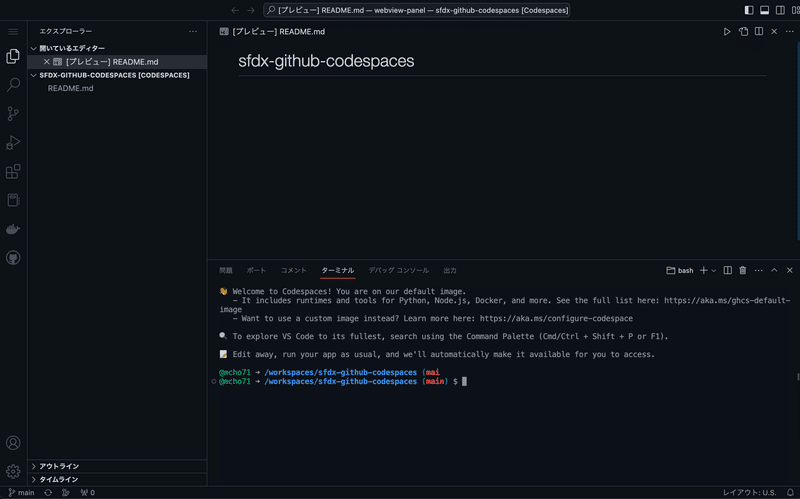This screenshot has width=800, height=499.
Task: Open the aka.ms/ghcs-default-image link in terminal
Action: [727, 301]
